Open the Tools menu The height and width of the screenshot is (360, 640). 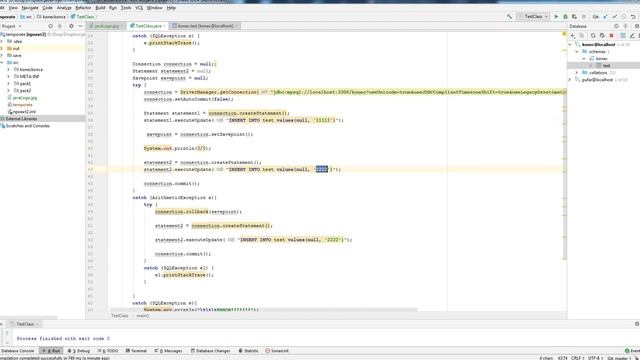(x=126, y=8)
